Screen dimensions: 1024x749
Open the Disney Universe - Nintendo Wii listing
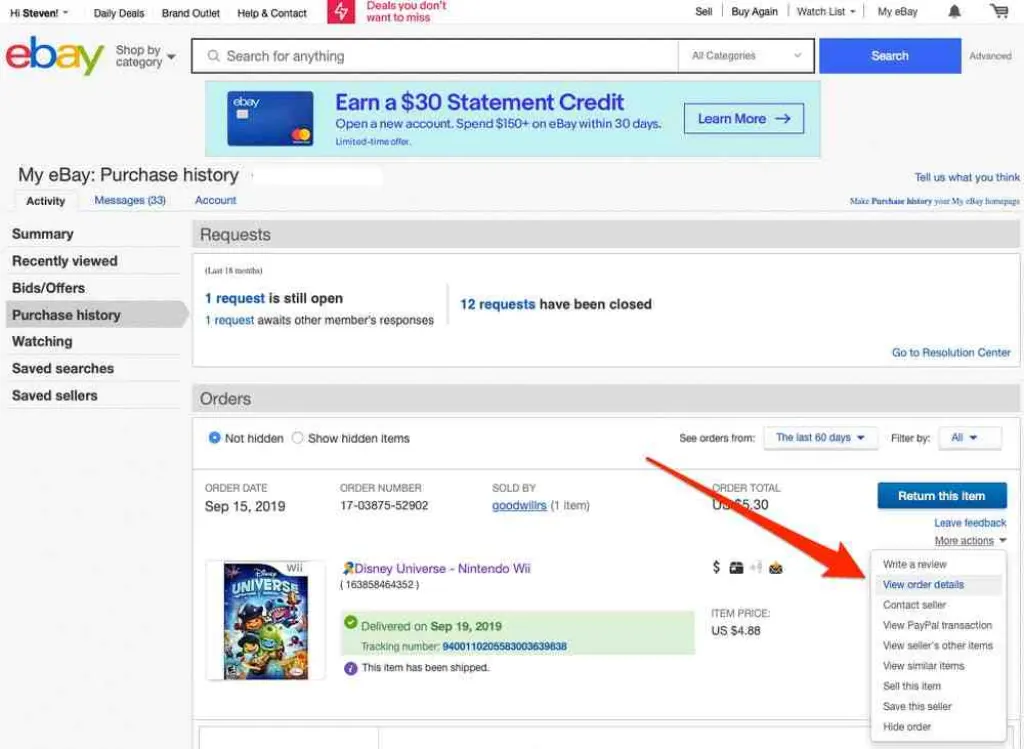click(442, 568)
